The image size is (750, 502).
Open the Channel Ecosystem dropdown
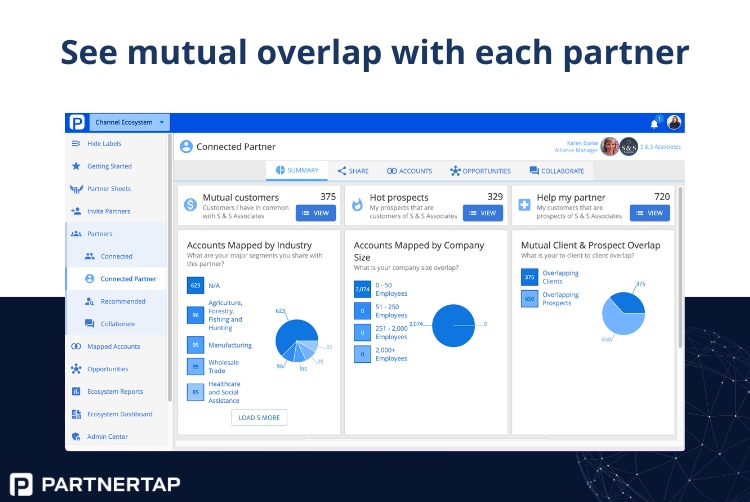129,122
